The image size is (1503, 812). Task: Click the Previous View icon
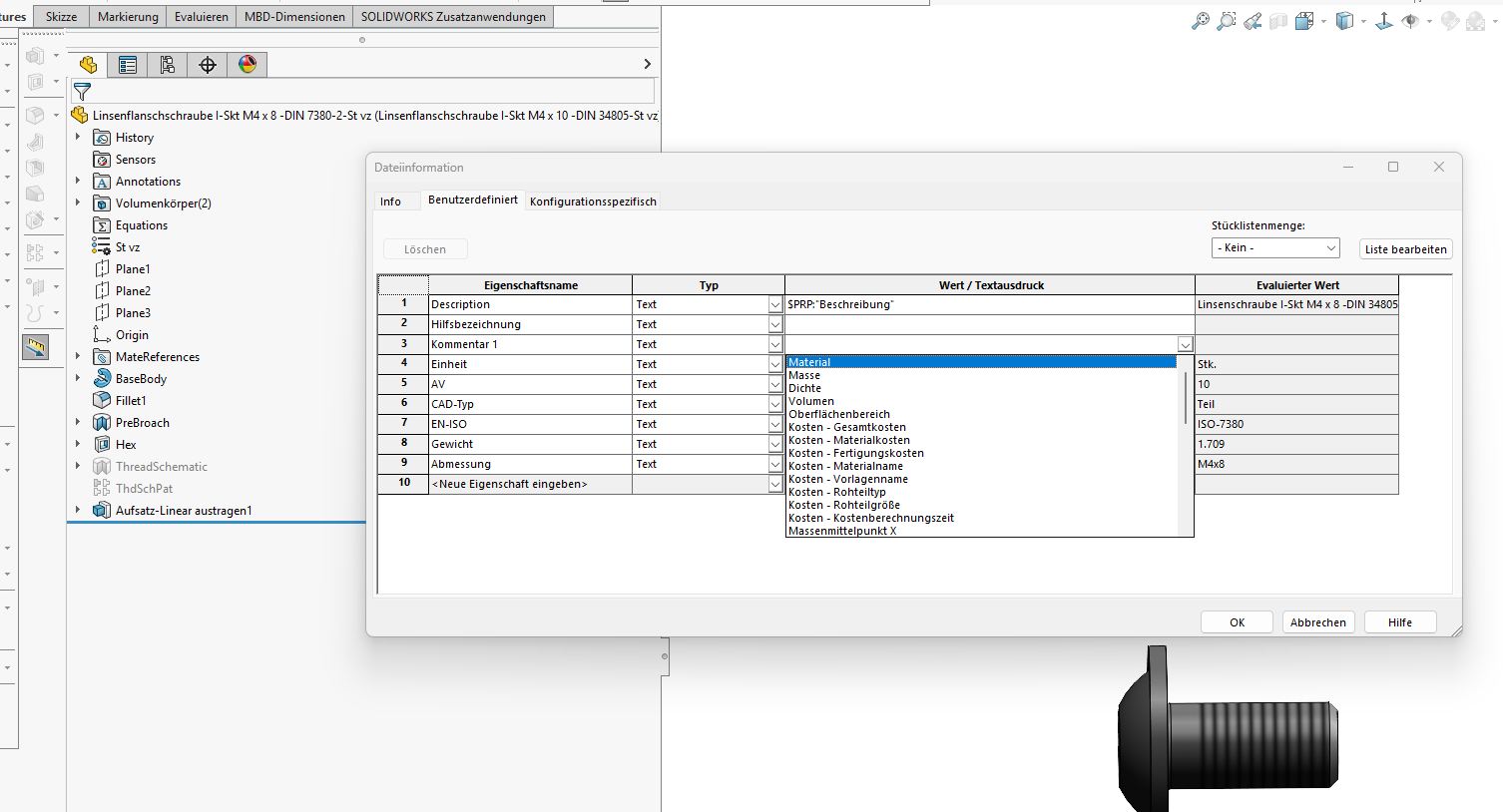pos(1252,21)
